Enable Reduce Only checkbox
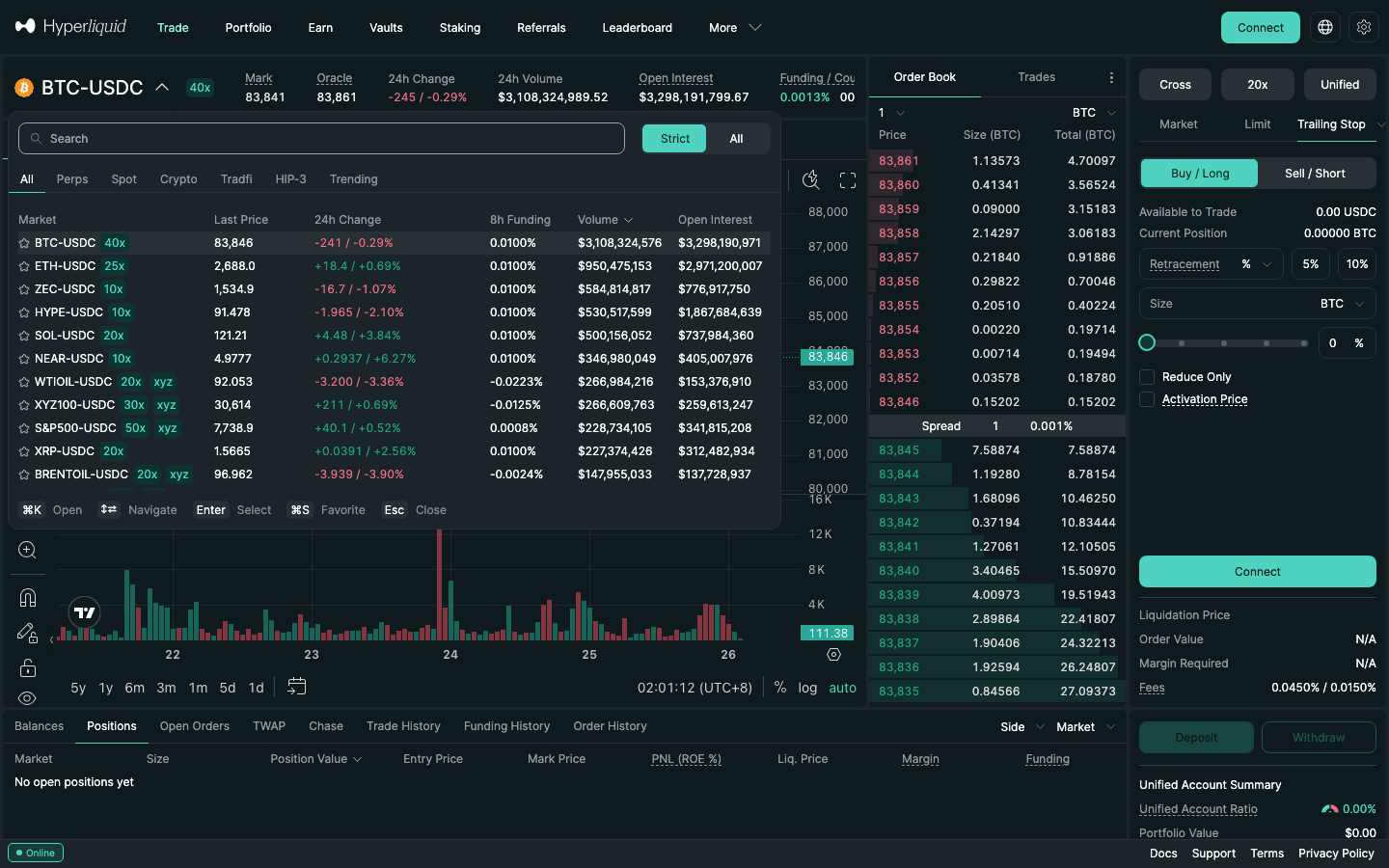 coord(1147,377)
